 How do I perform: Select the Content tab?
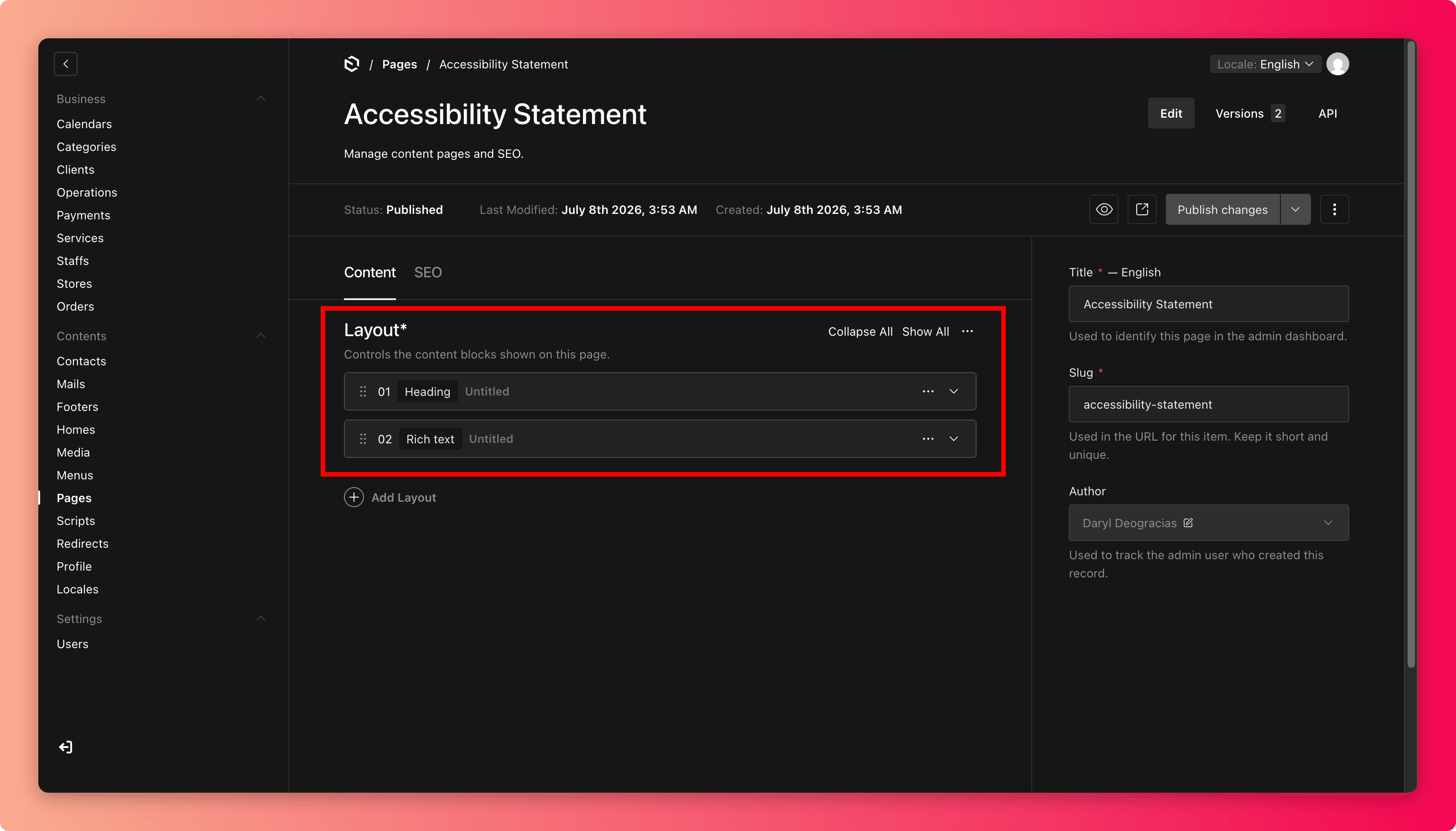pyautogui.click(x=370, y=272)
